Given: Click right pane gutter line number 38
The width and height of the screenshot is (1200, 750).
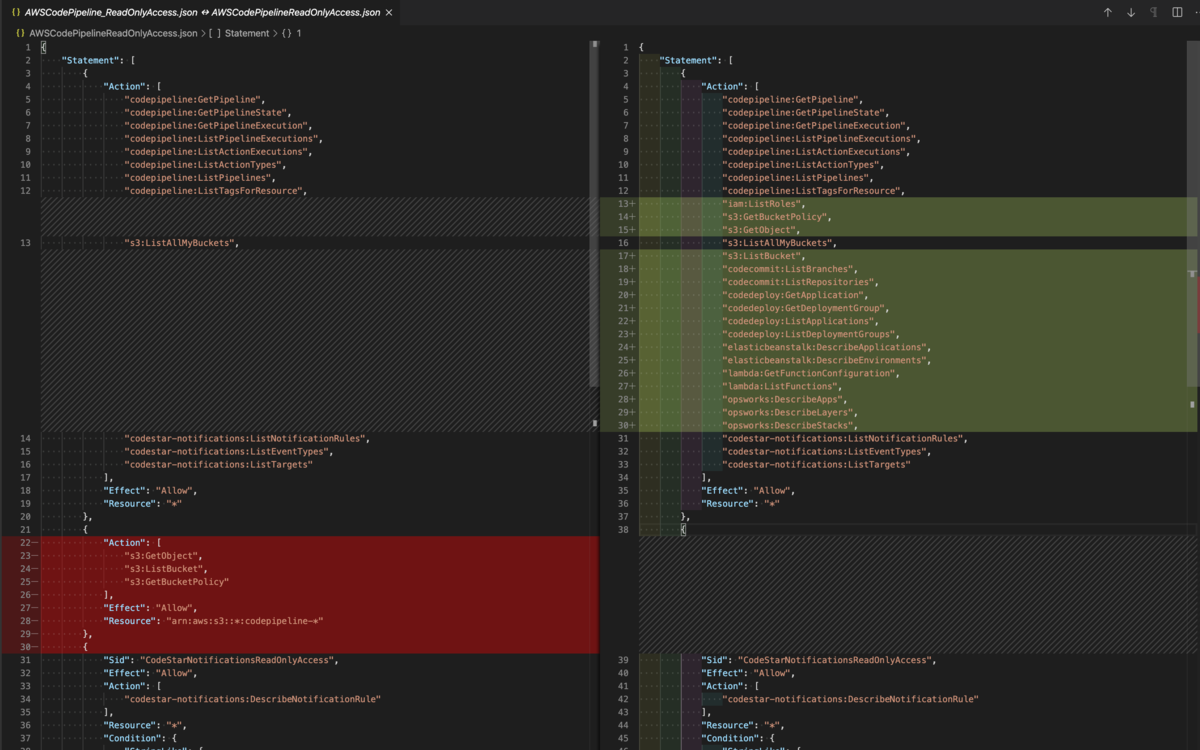Looking at the screenshot, I should click(x=622, y=529).
